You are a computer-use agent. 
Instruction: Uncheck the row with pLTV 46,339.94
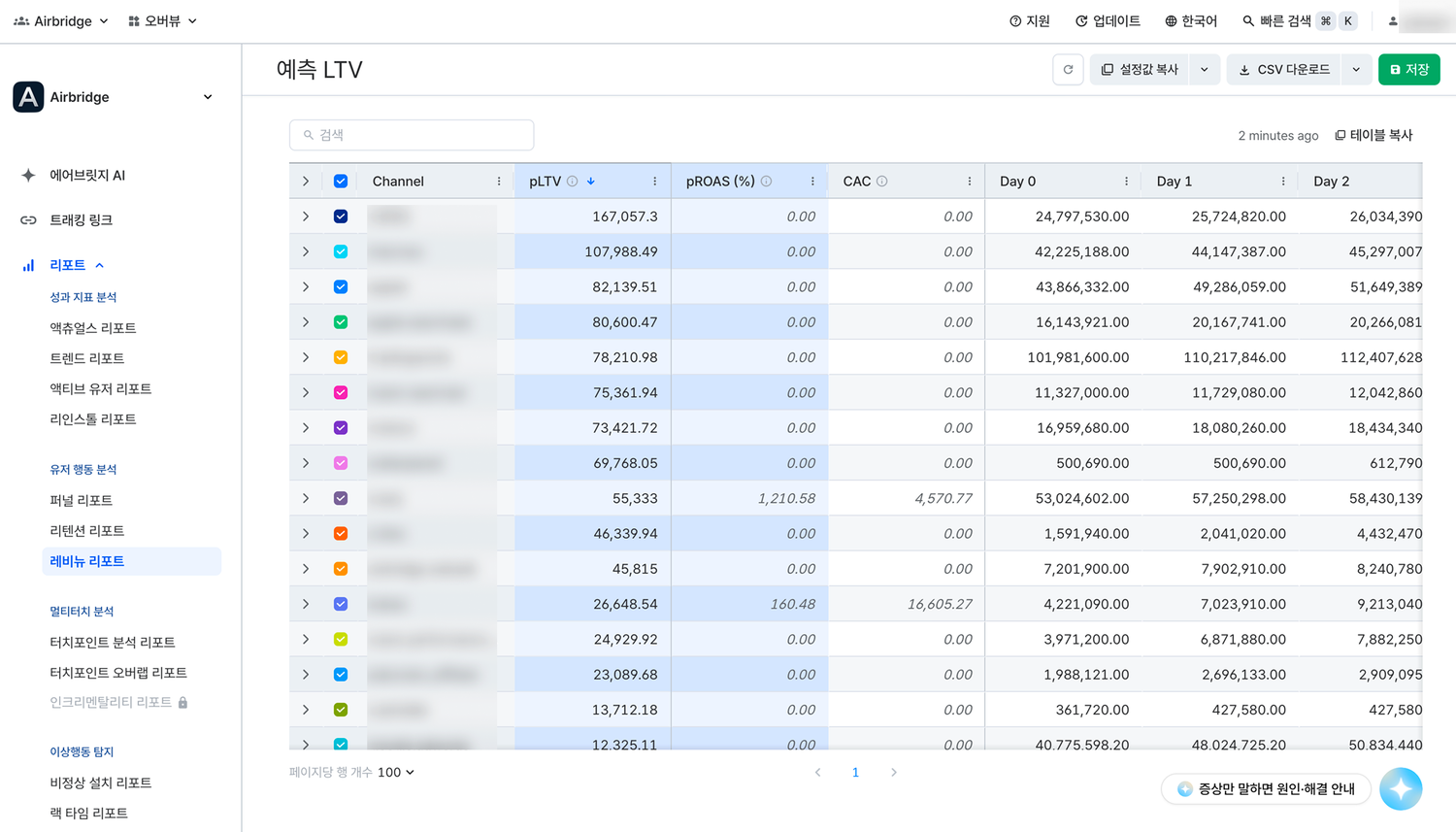(341, 534)
